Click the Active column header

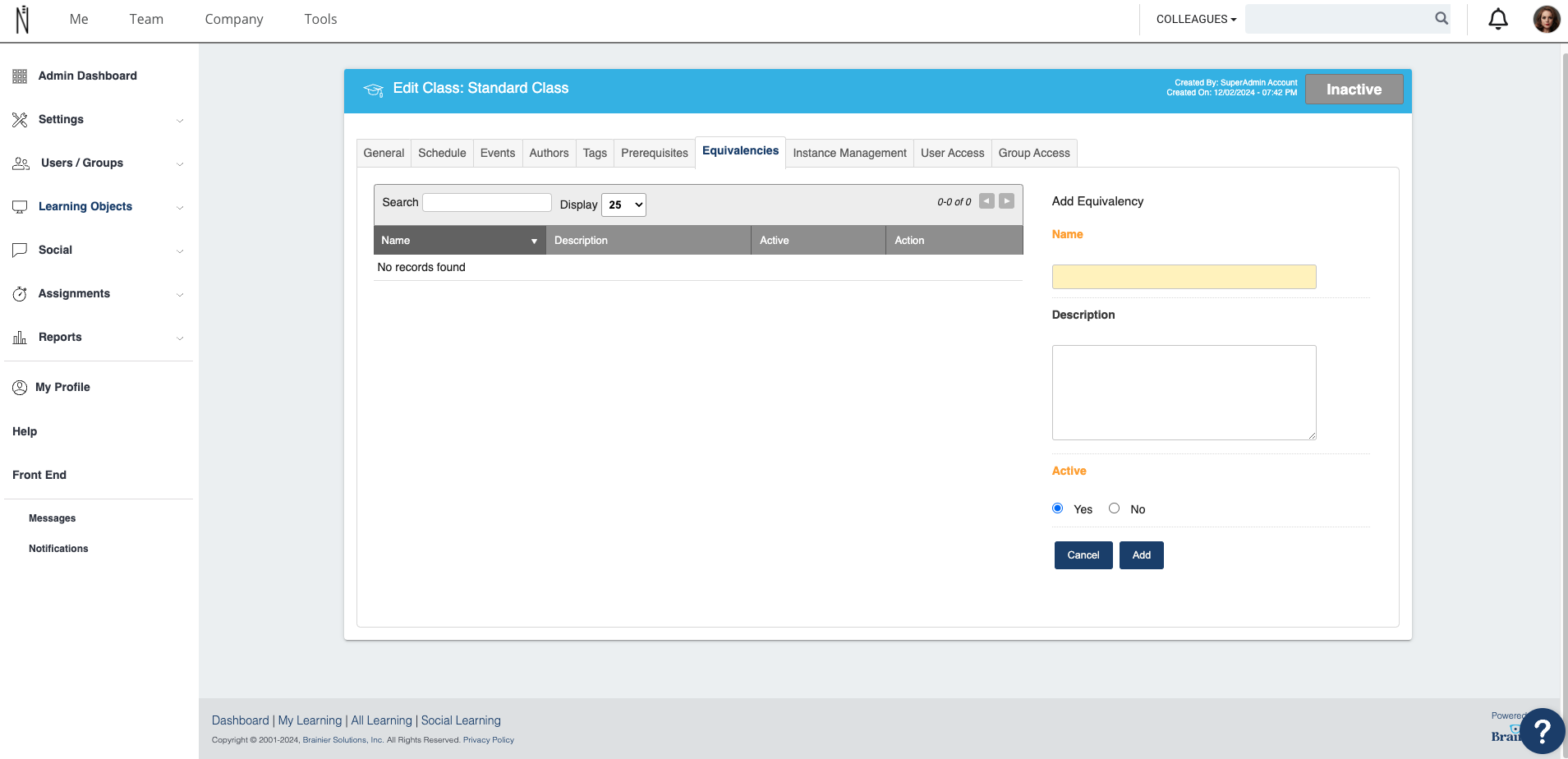pyautogui.click(x=818, y=241)
